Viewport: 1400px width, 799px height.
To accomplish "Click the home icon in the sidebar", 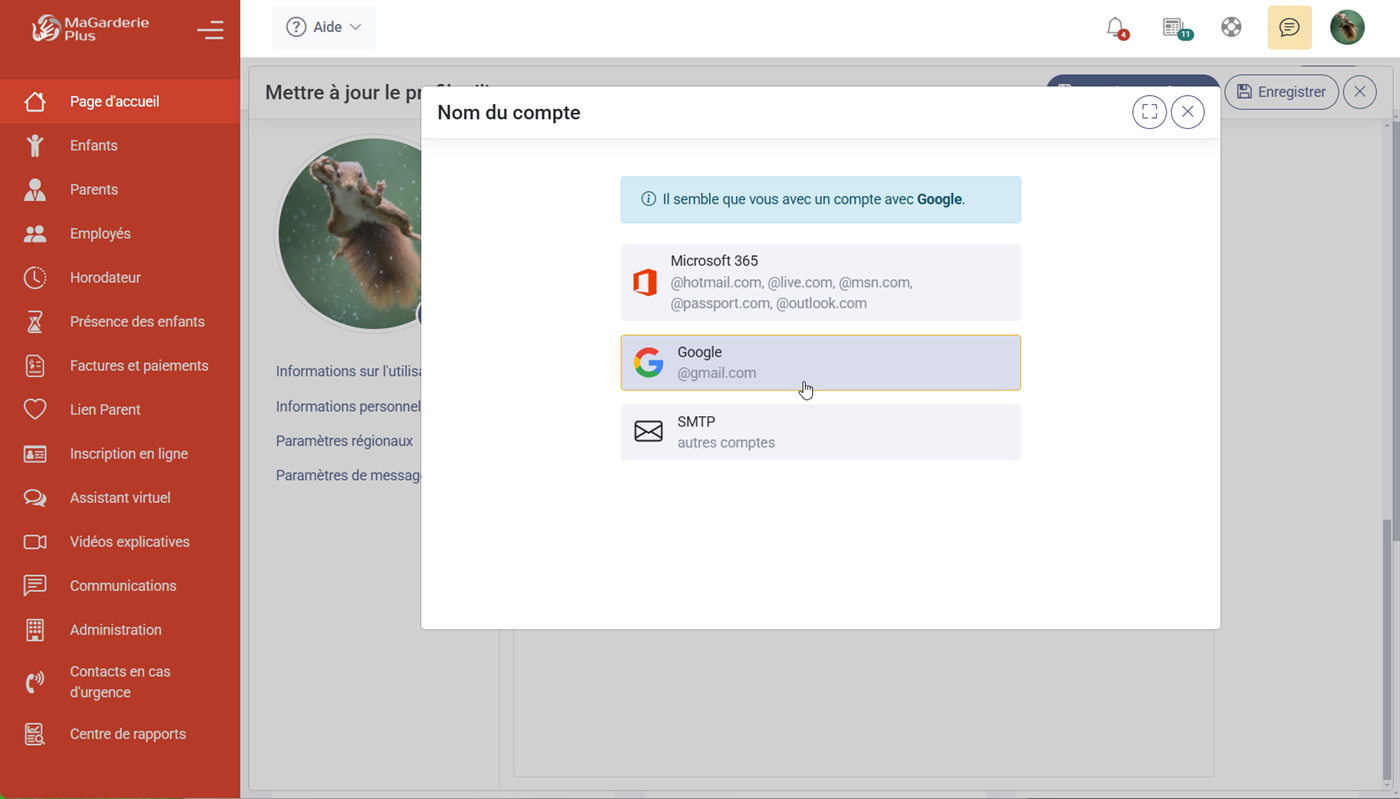I will coord(35,101).
